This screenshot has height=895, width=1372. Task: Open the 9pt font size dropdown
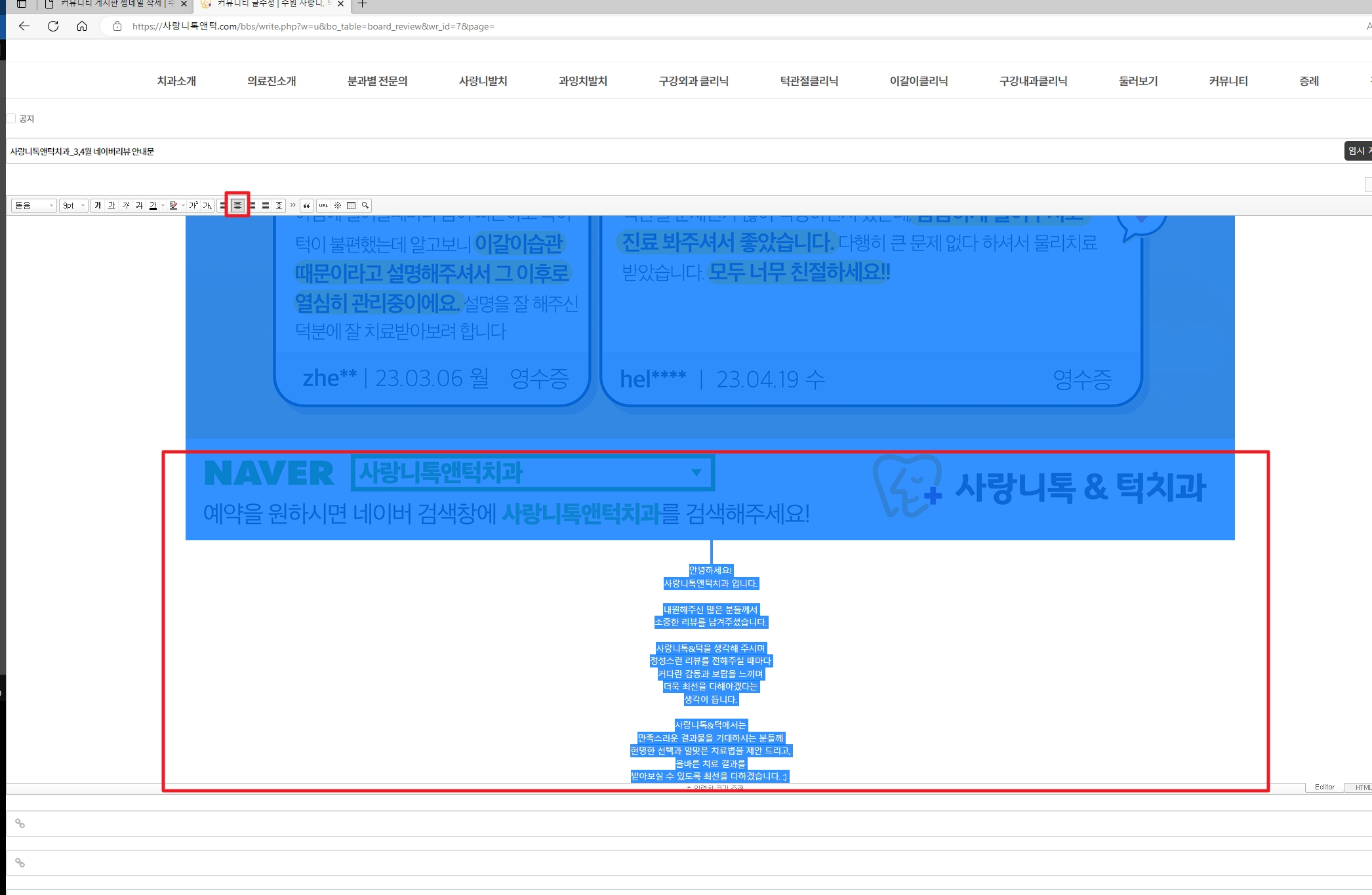[x=73, y=205]
